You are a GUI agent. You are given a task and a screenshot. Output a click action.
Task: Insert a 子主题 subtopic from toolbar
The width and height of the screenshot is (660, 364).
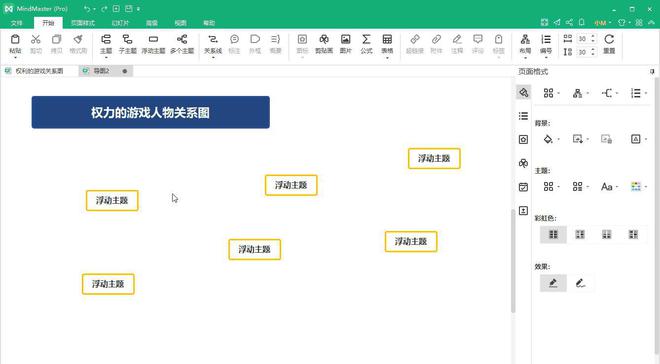(x=127, y=44)
